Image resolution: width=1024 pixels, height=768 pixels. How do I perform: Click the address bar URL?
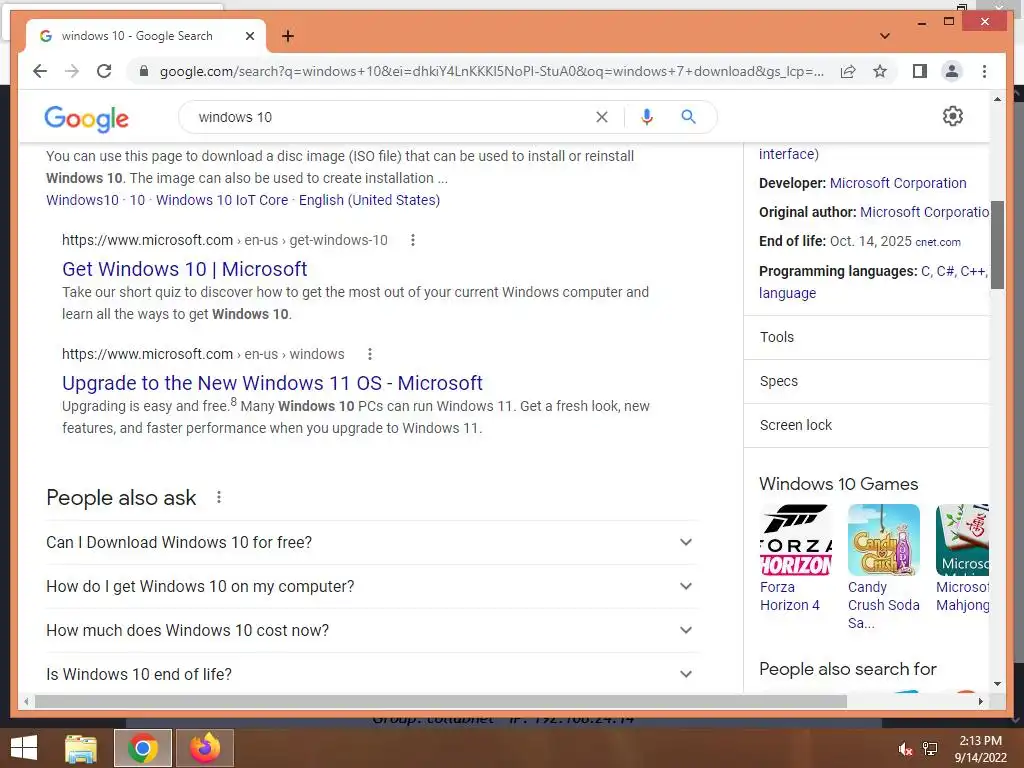tap(491, 71)
